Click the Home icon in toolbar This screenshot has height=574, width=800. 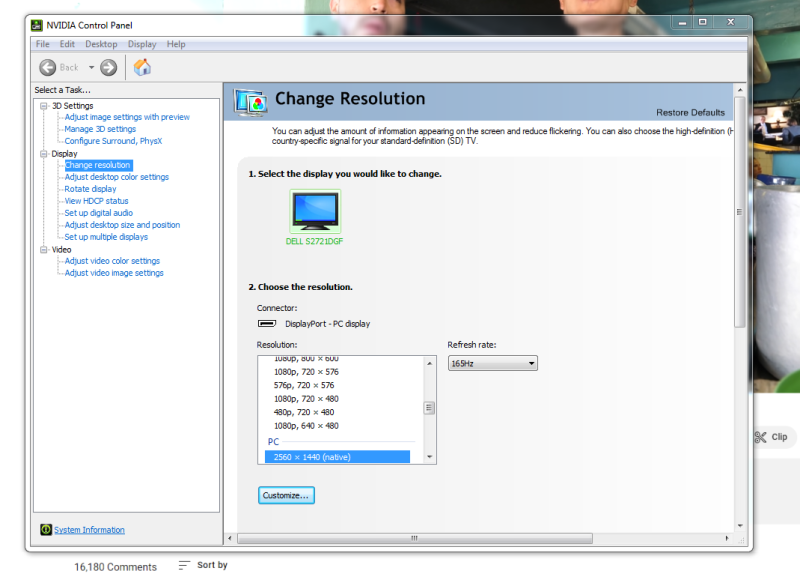click(142, 67)
